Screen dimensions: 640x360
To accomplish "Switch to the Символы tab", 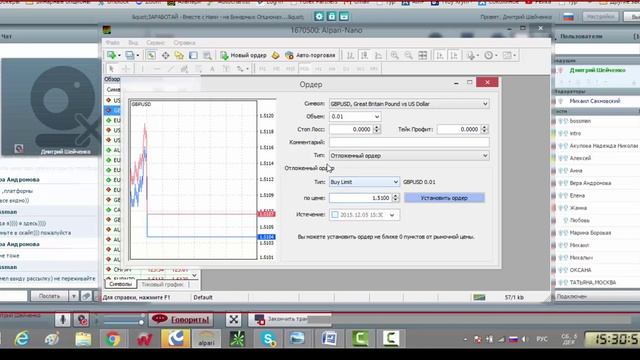I will [120, 284].
